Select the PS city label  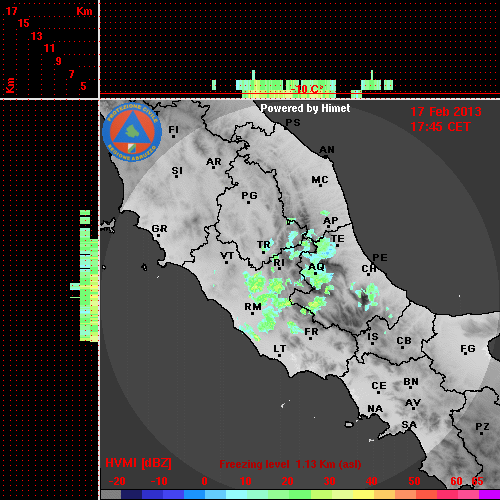tap(293, 123)
